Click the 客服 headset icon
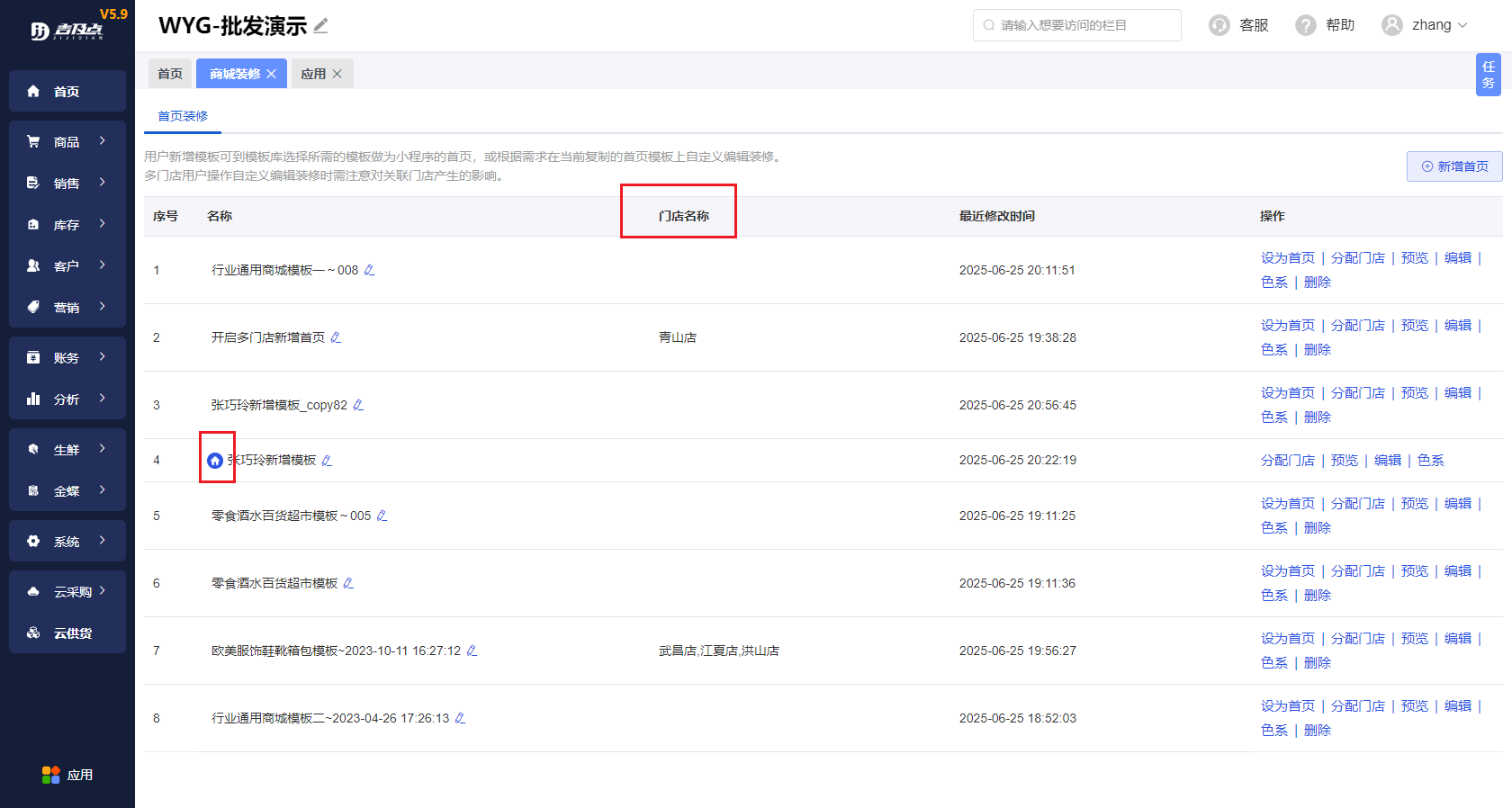 (1219, 25)
